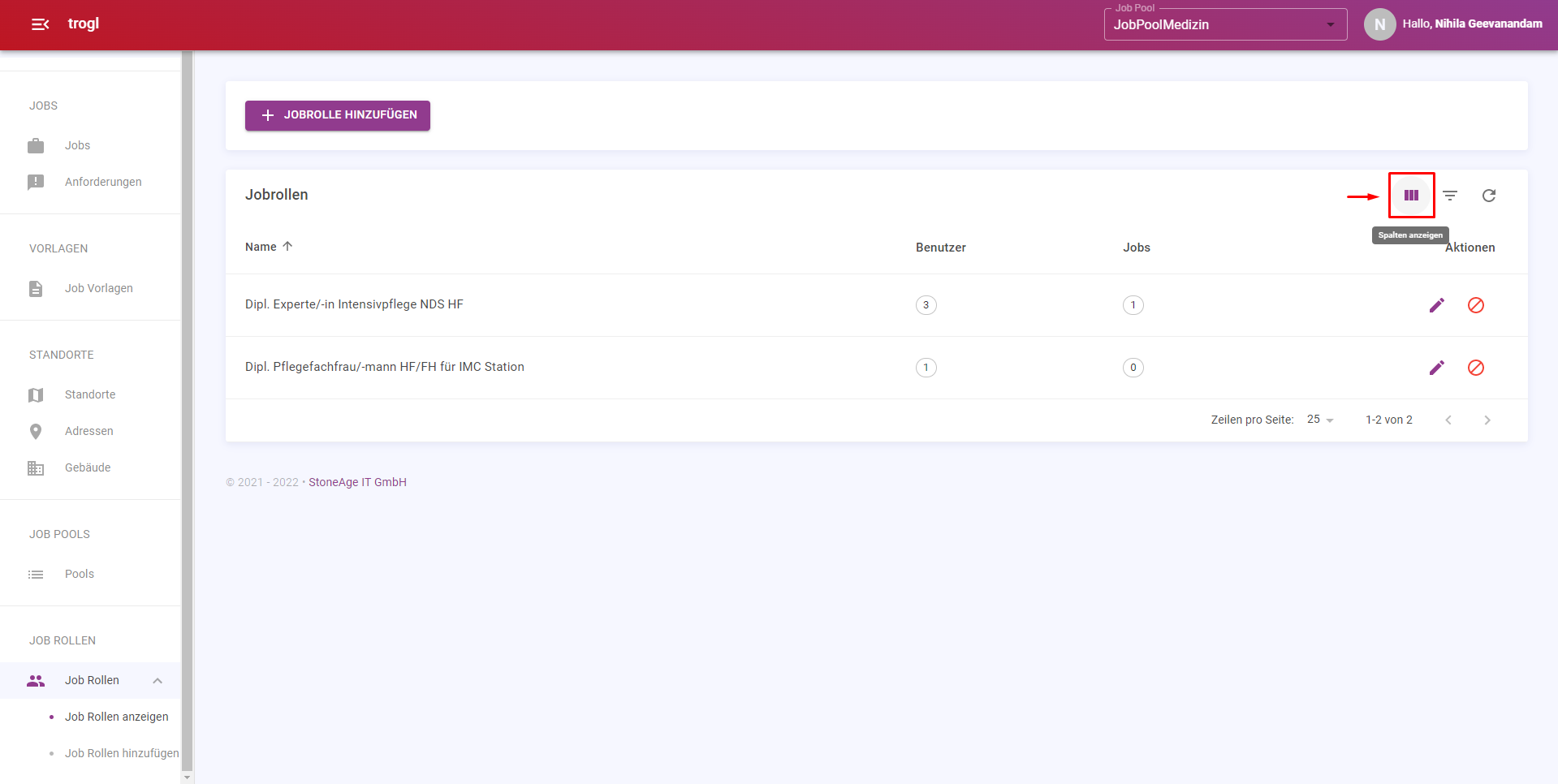The width and height of the screenshot is (1558, 784).
Task: Click the Job Vorlagen document icon
Action: (36, 289)
